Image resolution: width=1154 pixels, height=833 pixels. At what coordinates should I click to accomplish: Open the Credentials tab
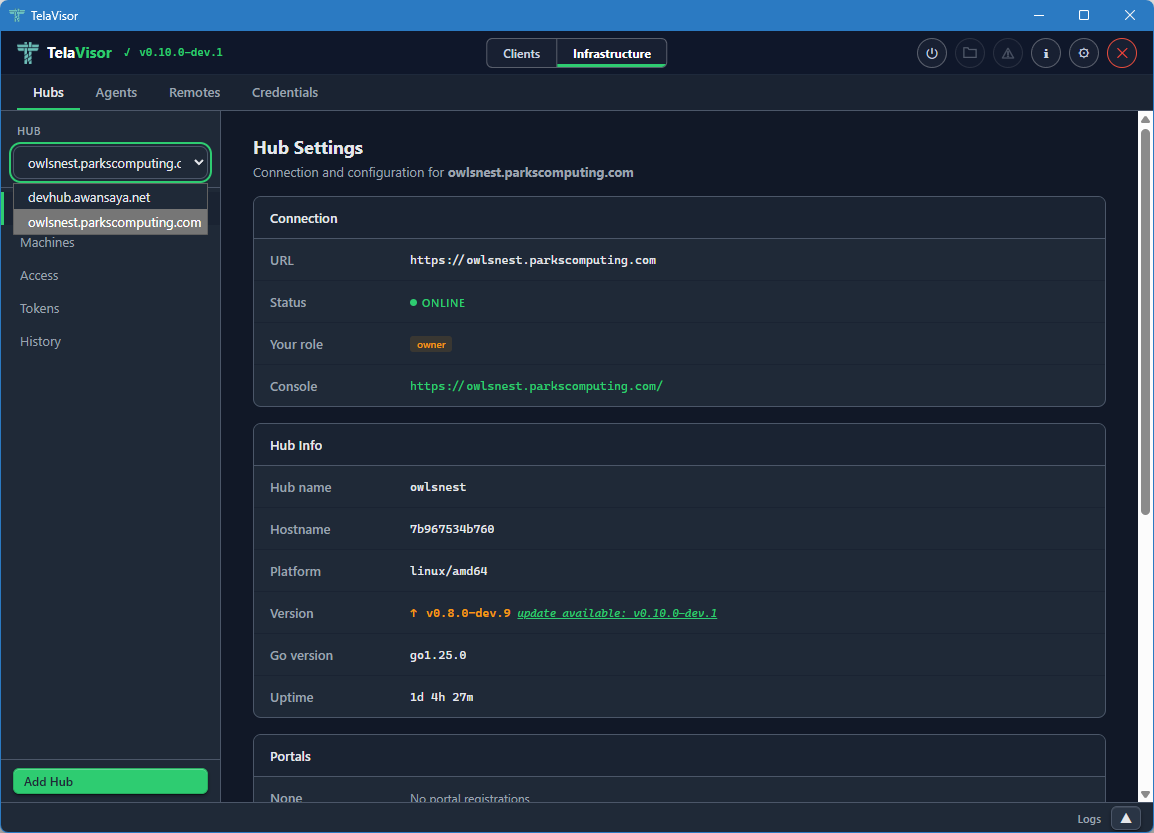[285, 92]
